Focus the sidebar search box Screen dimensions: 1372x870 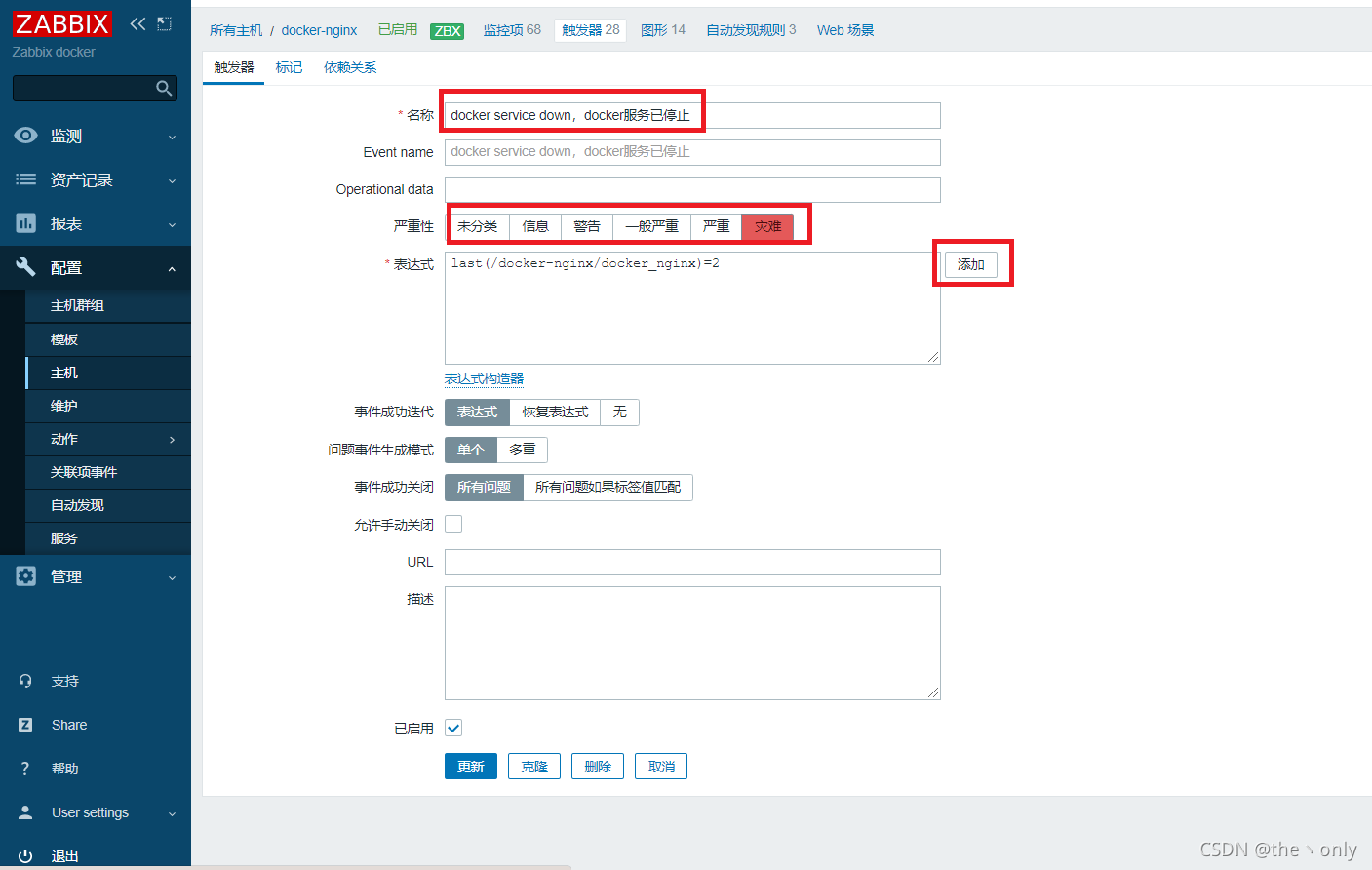[x=95, y=89]
